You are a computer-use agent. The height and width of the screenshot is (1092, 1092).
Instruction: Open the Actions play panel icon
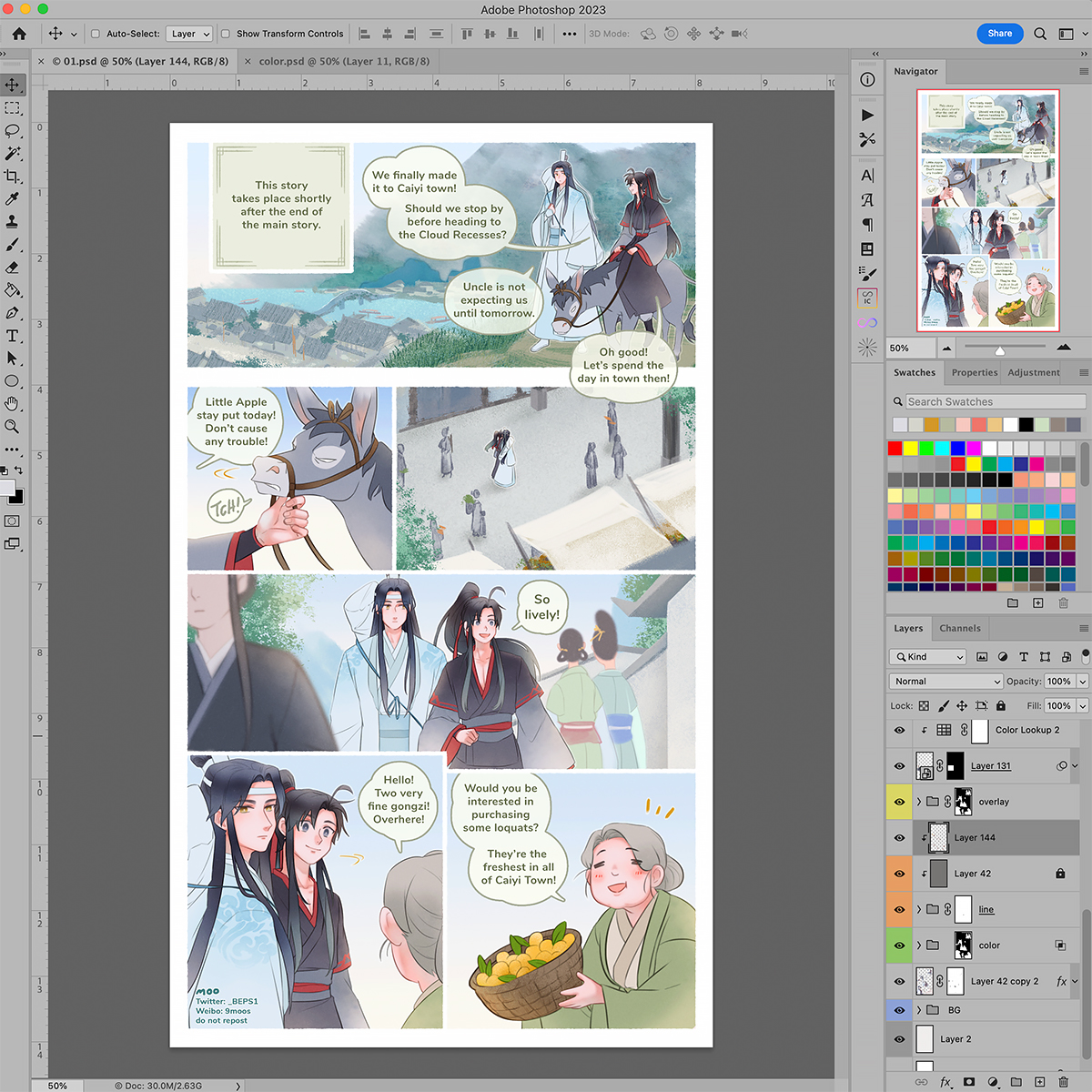[867, 116]
